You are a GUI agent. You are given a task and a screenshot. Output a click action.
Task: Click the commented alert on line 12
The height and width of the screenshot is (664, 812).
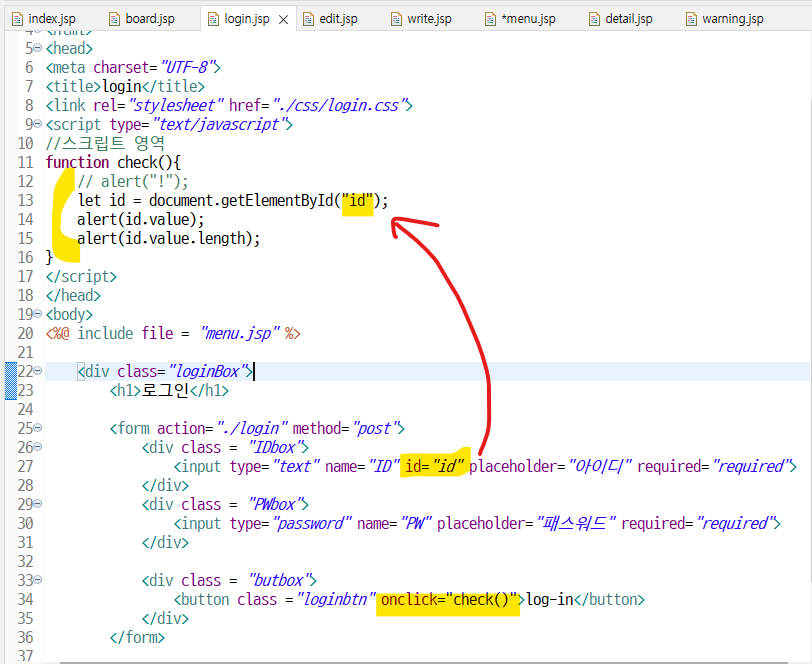[133, 182]
